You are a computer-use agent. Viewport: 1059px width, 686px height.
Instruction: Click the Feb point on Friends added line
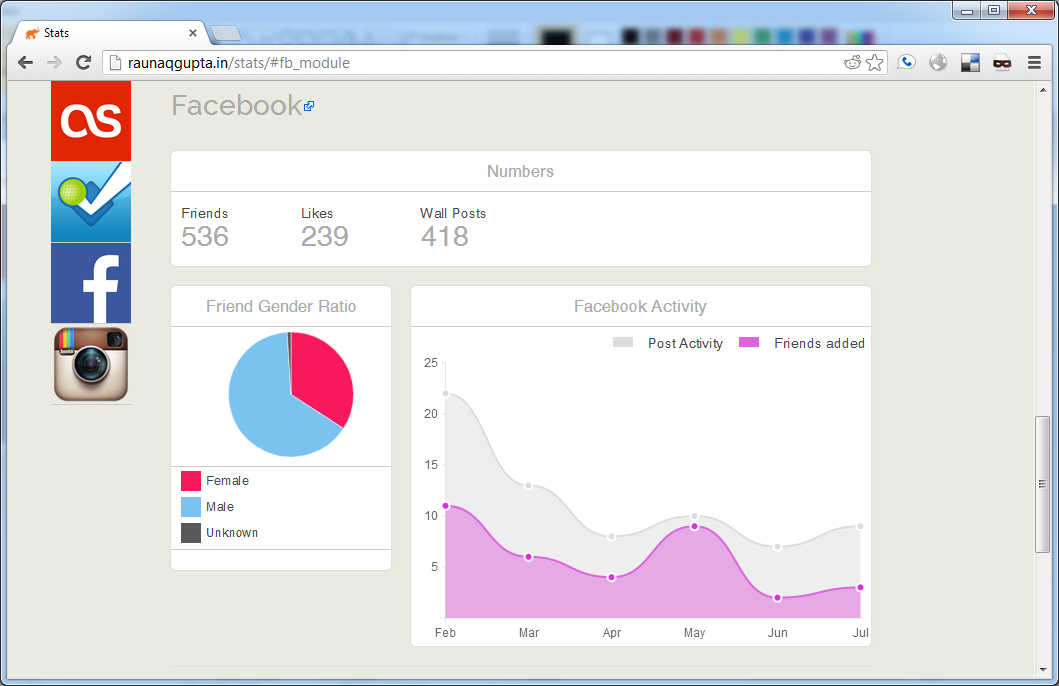pyautogui.click(x=446, y=506)
